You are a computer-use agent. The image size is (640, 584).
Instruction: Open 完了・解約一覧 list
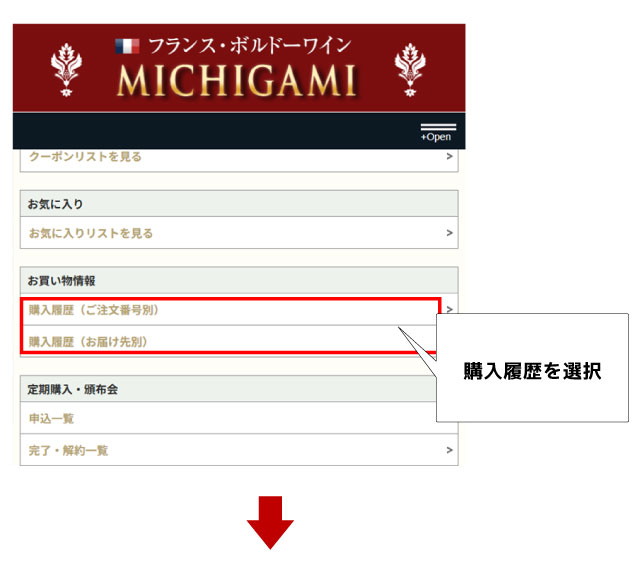(x=69, y=450)
